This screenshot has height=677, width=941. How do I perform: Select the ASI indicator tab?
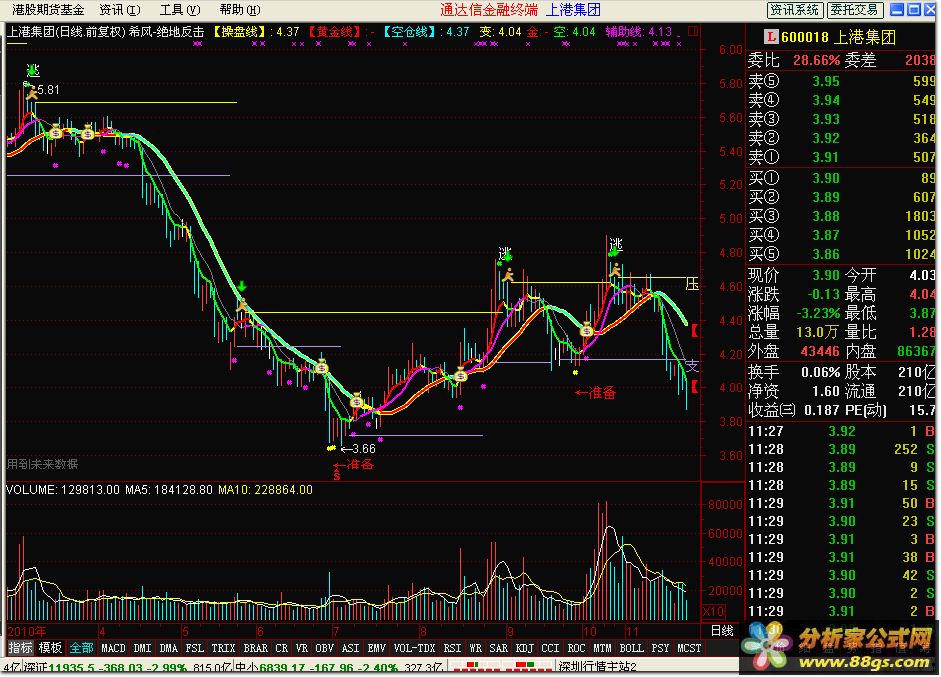(350, 648)
